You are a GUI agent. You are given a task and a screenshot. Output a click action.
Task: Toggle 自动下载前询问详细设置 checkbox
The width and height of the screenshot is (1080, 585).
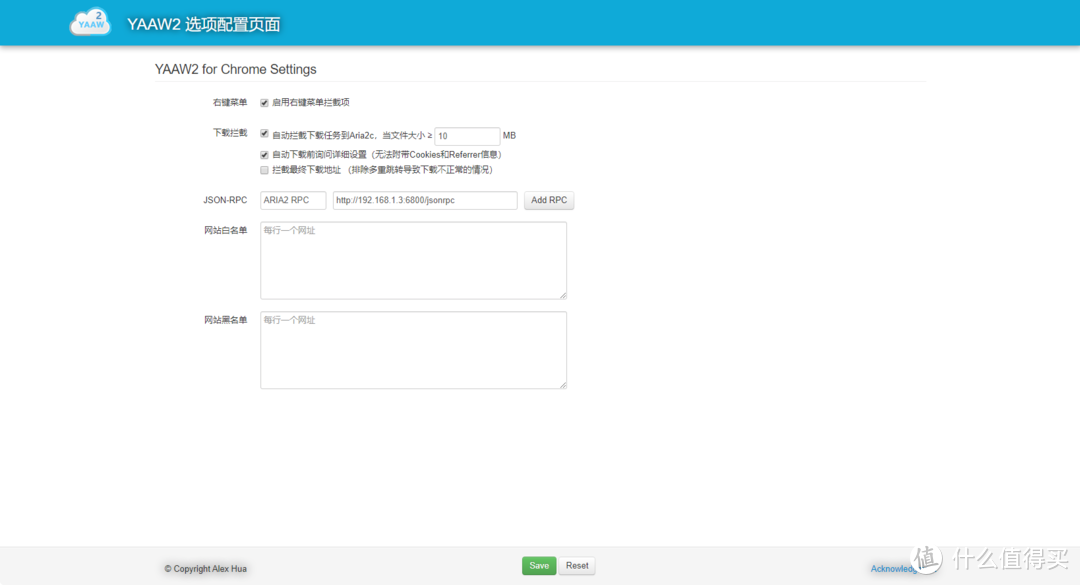[264, 155]
